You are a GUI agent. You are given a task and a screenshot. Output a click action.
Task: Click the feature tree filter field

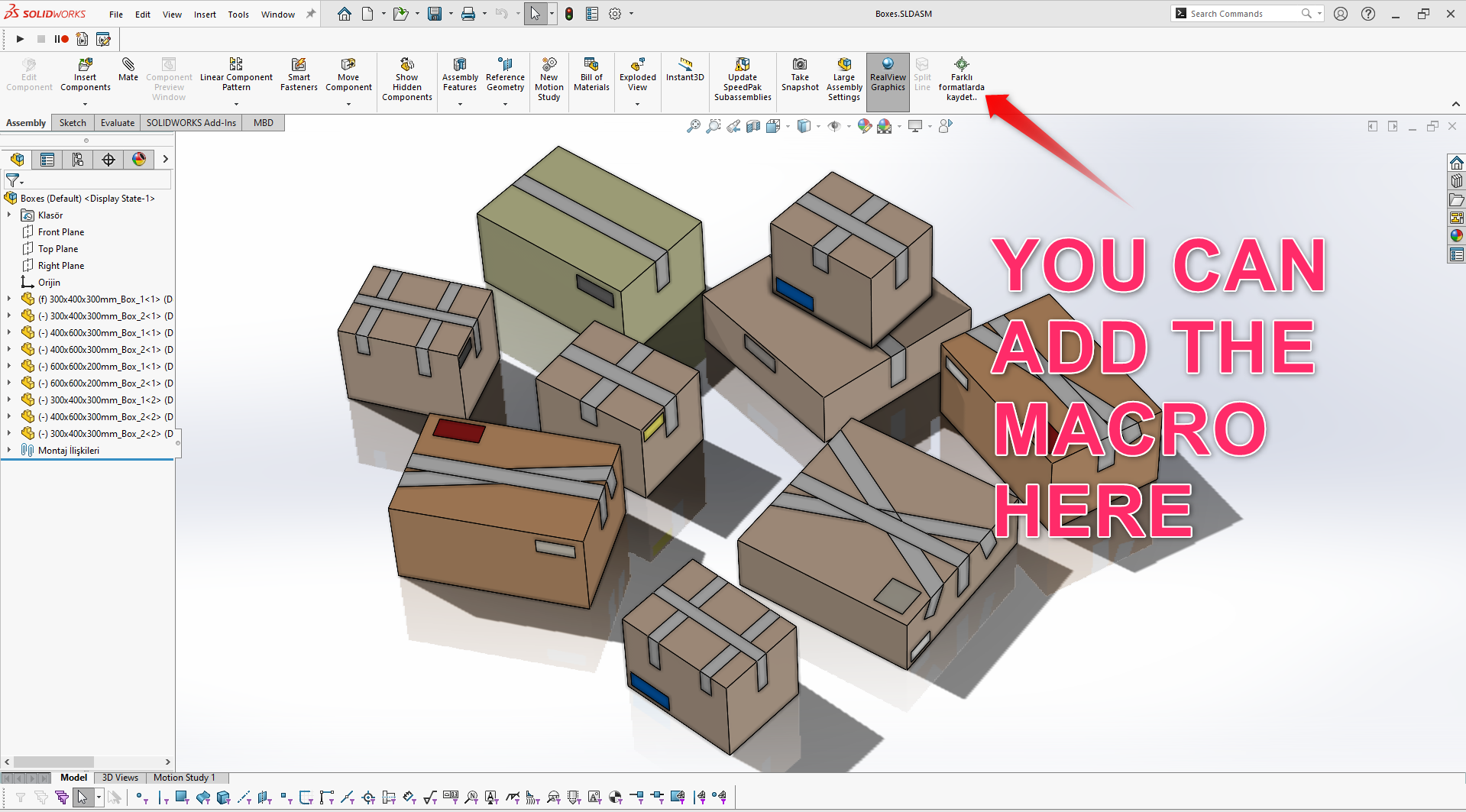(x=87, y=180)
